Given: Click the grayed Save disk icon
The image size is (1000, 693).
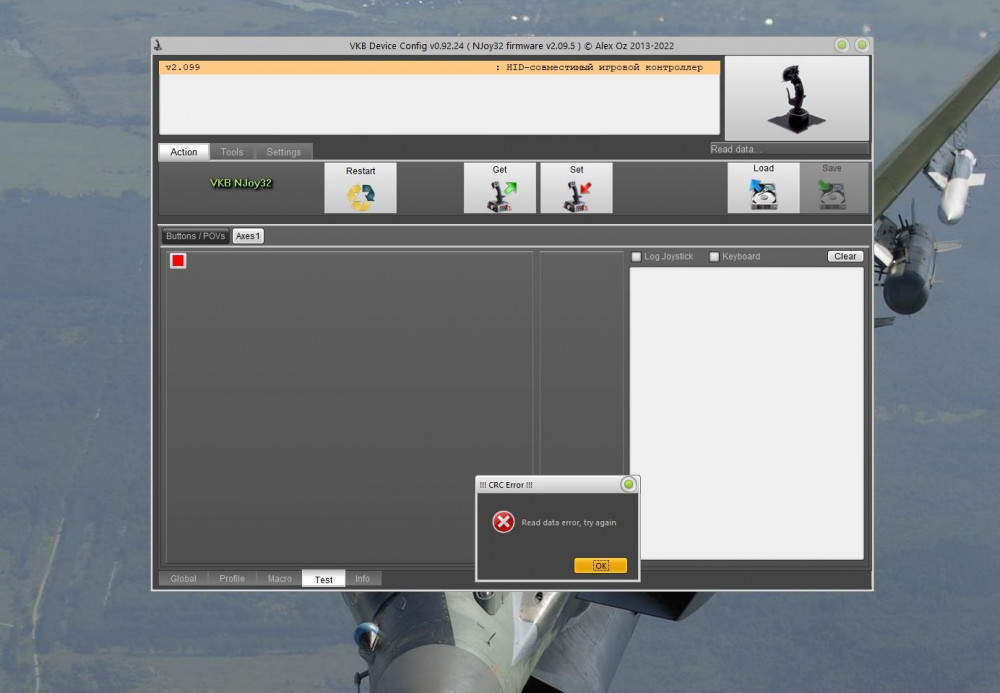Looking at the screenshot, I should (x=832, y=187).
